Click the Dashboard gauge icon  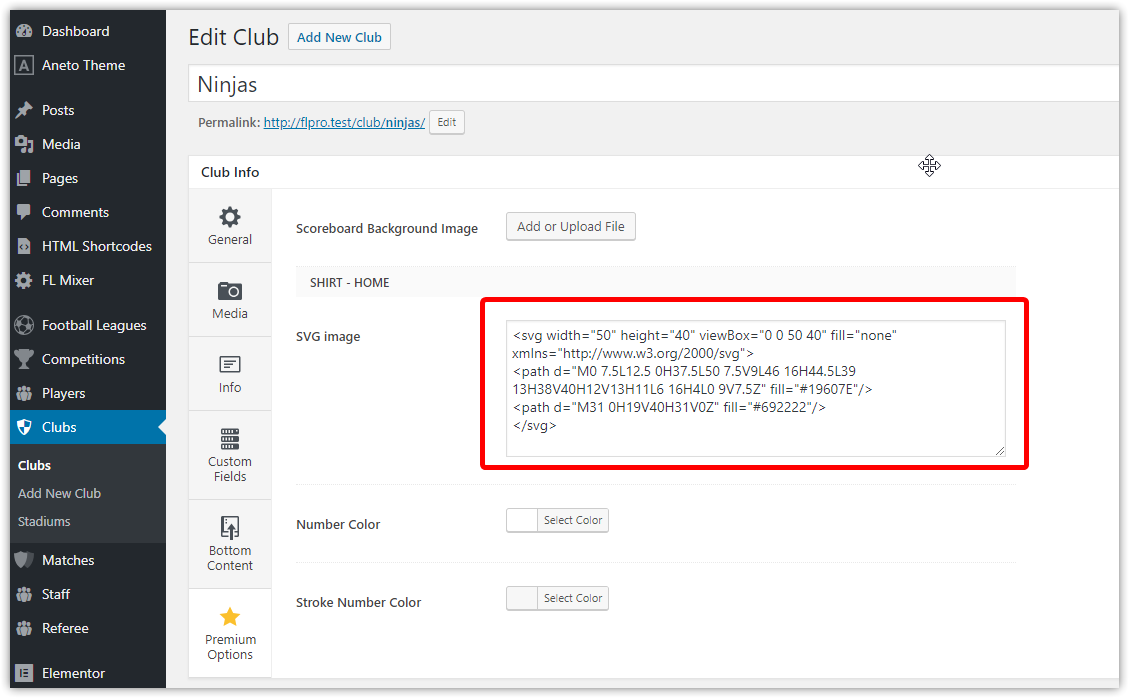24,31
